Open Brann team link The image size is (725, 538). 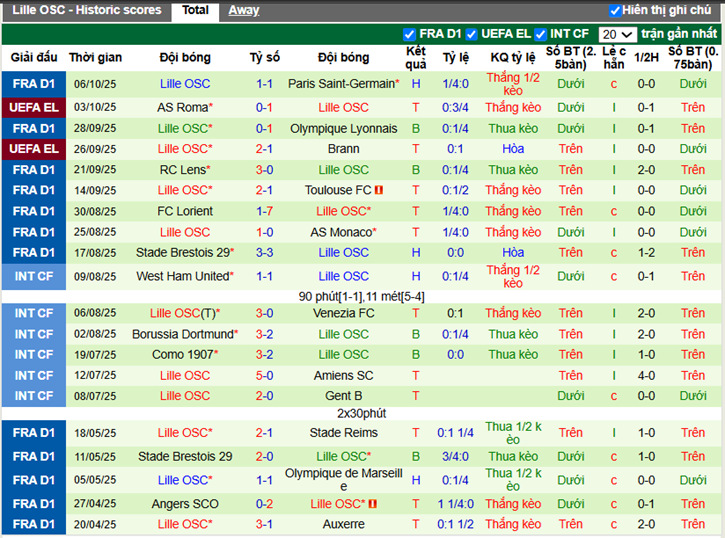(344, 149)
